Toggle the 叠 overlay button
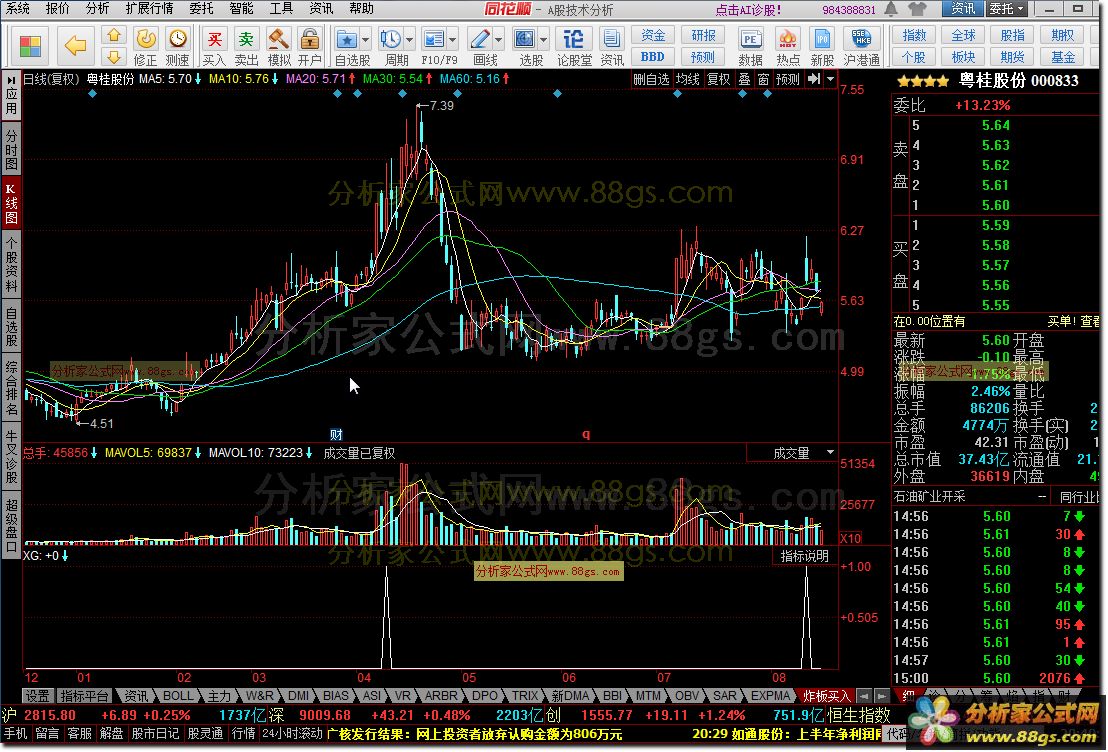 (744, 79)
